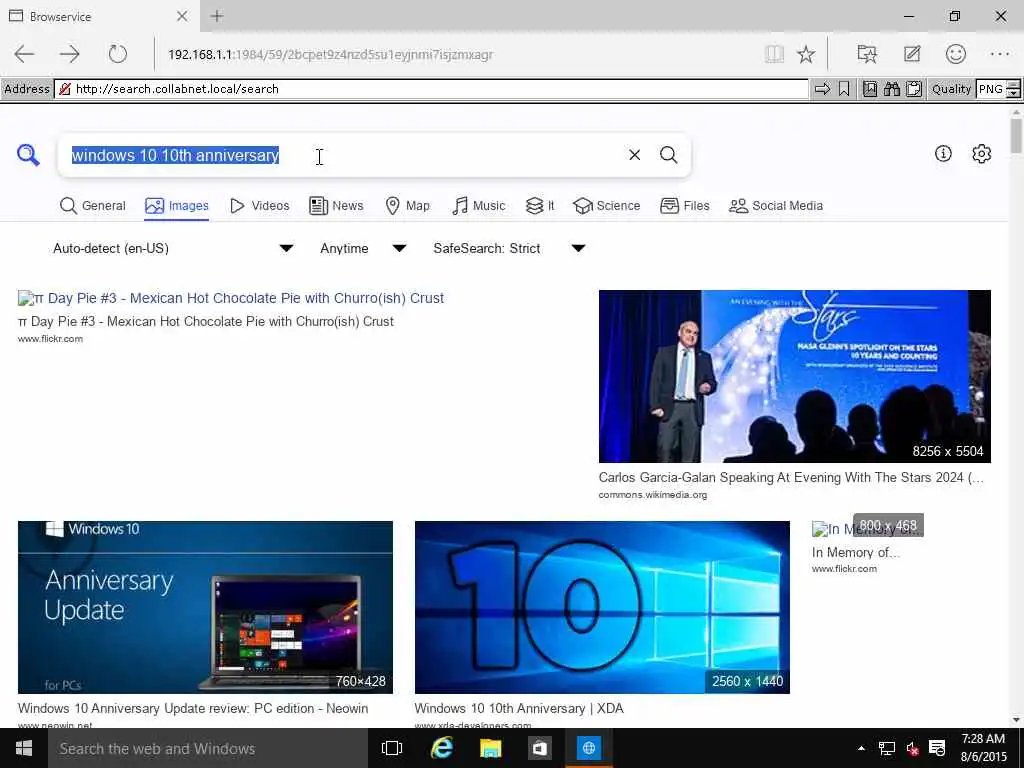The image size is (1024, 768).
Task: Click the Quality PNG value field
Action: coord(991,89)
